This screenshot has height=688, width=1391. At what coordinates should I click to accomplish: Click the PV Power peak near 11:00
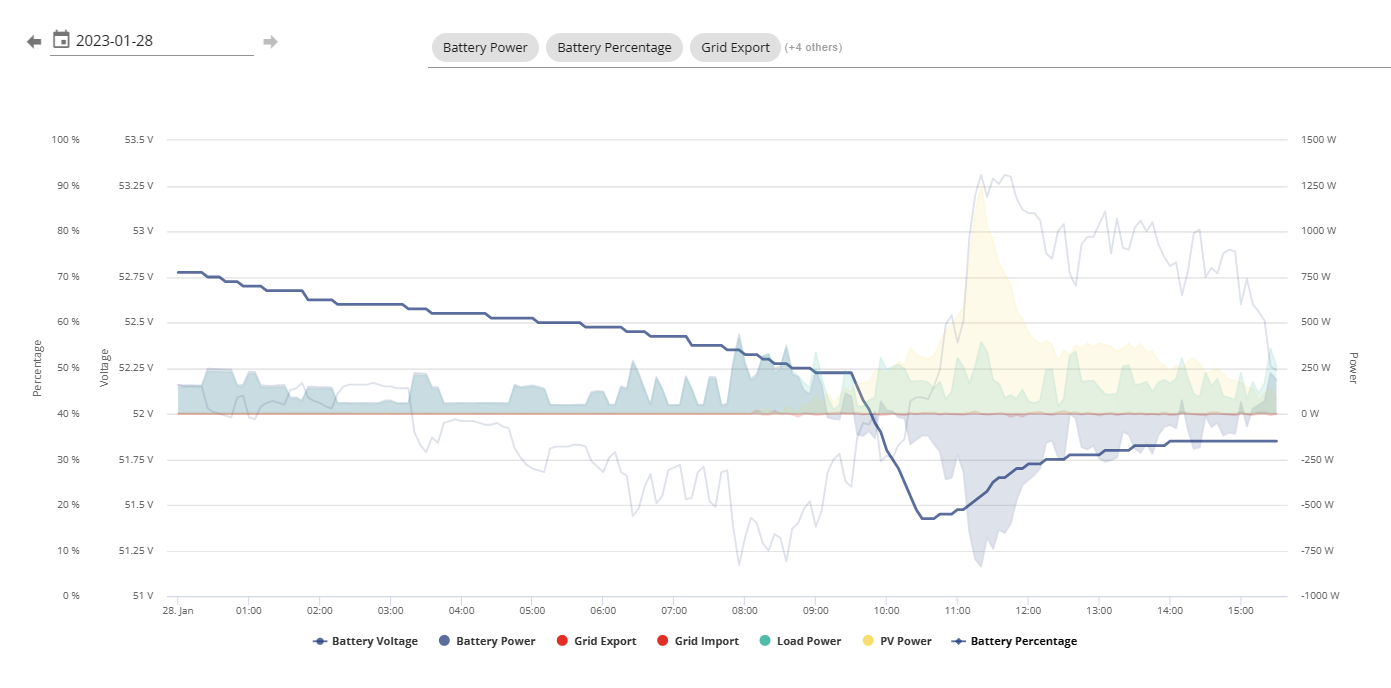tap(981, 188)
